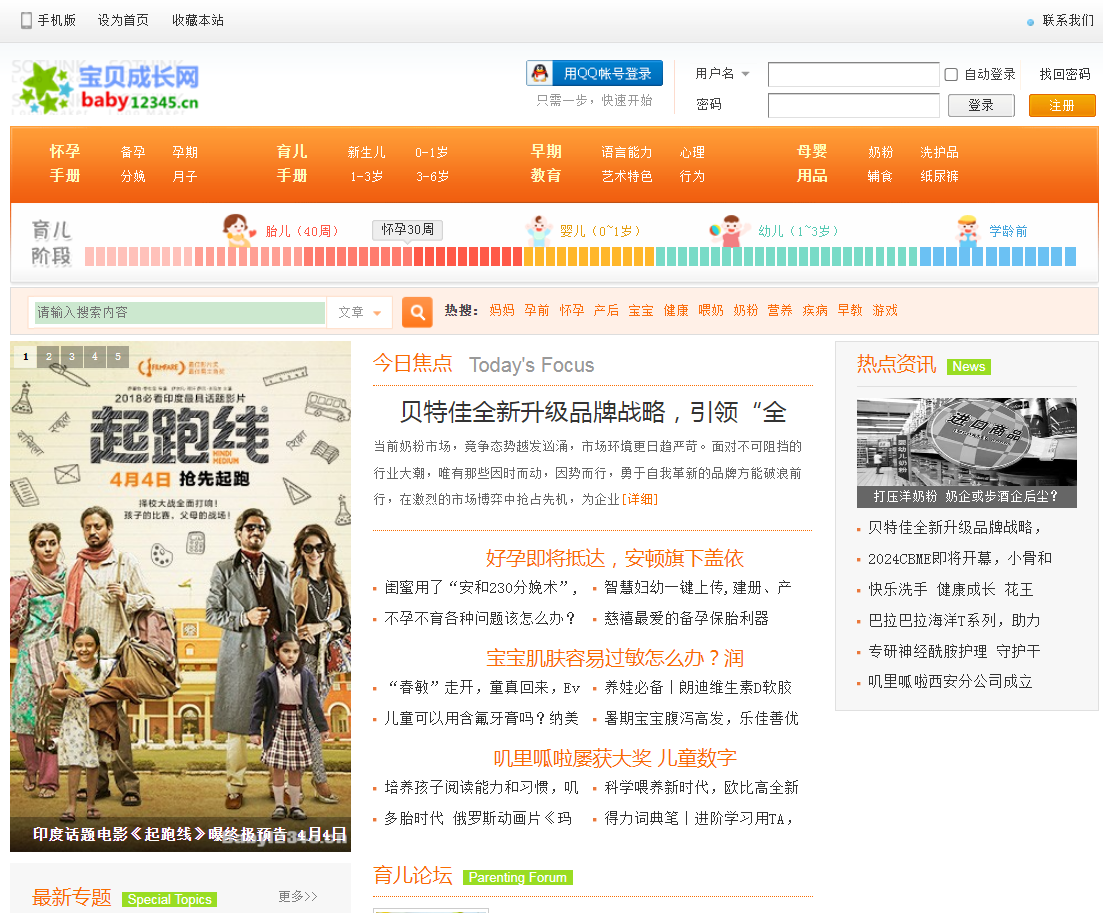Open the 找回密码 link
Image resolution: width=1103 pixels, height=913 pixels.
[x=1065, y=74]
